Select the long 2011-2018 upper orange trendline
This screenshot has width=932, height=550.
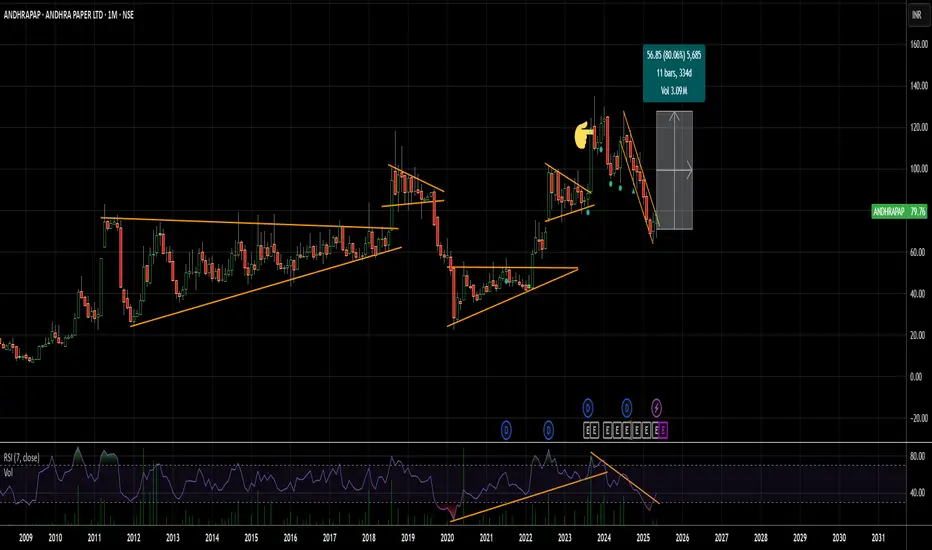[x=250, y=224]
